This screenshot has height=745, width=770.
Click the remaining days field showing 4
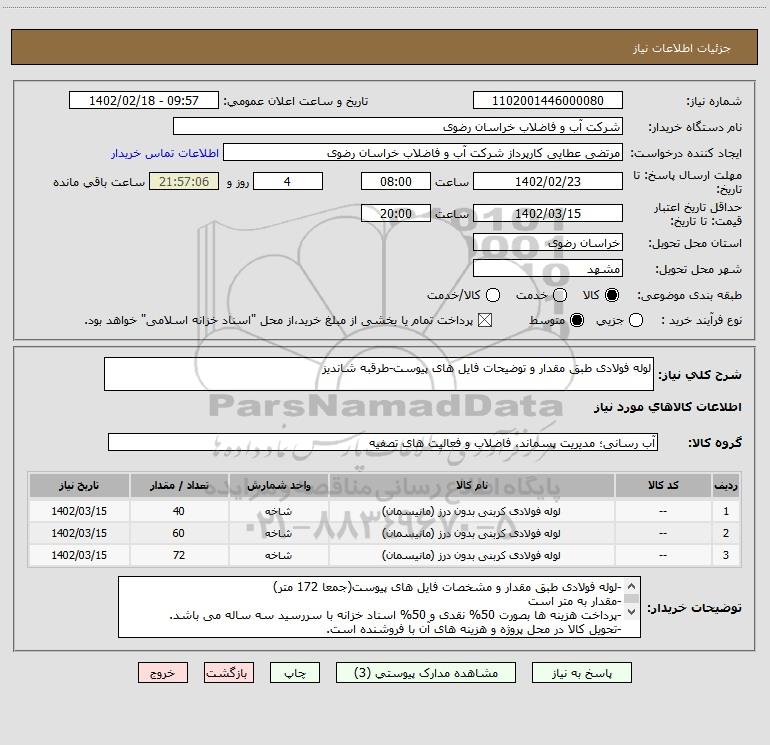288,181
